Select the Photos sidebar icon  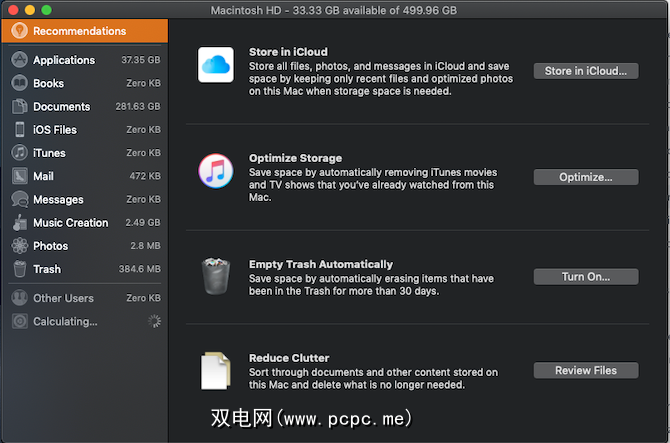point(19,246)
